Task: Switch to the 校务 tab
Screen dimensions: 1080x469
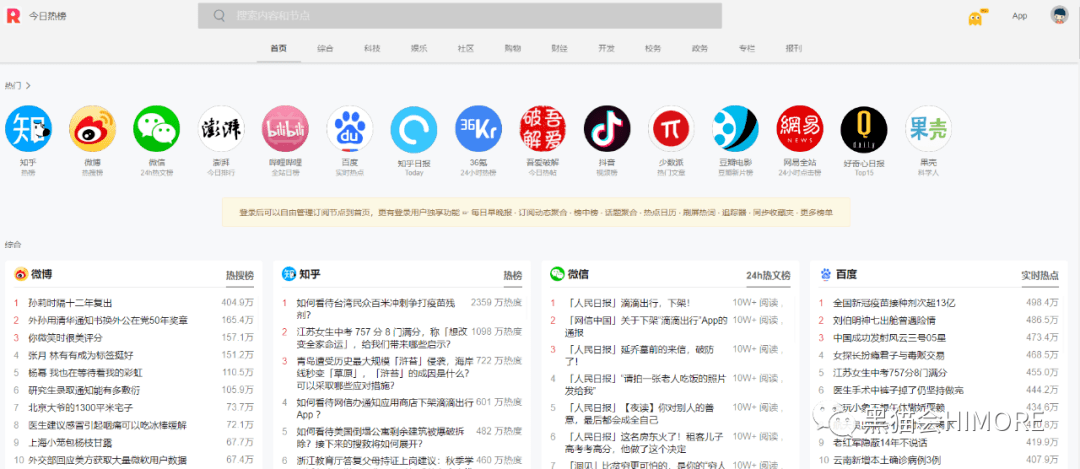Action: (653, 49)
